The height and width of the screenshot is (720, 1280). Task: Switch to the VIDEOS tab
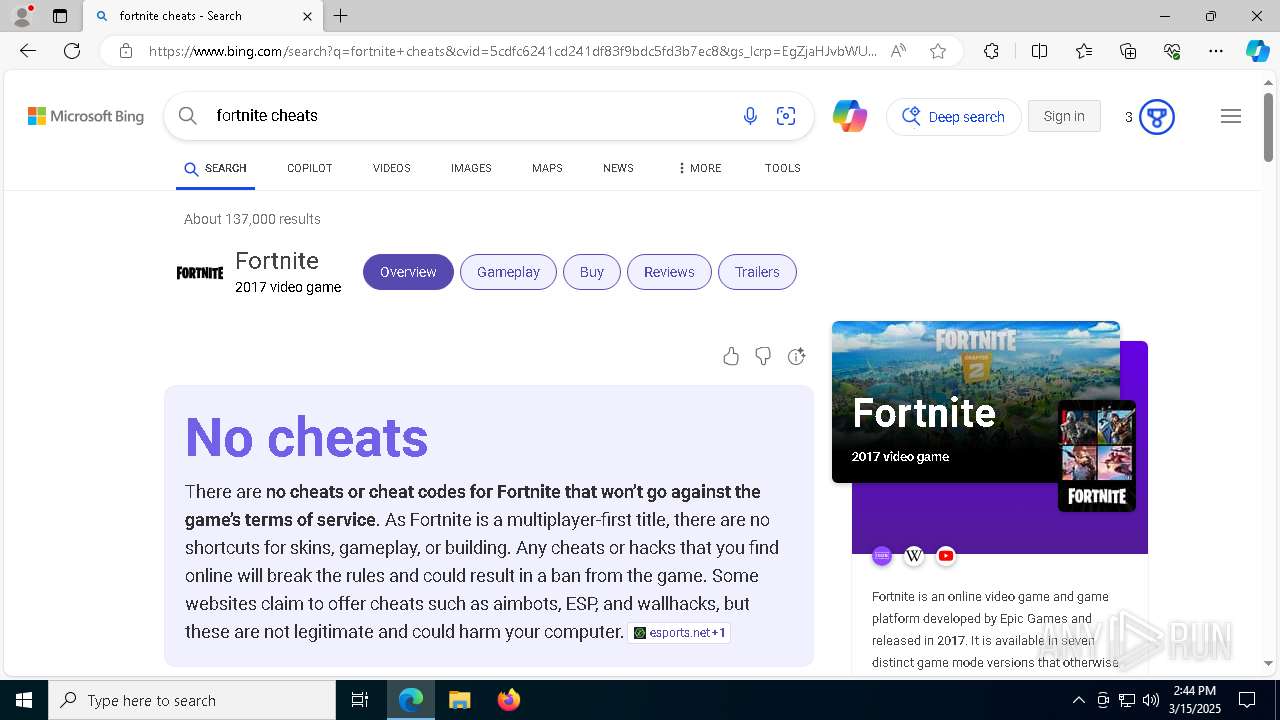point(392,168)
